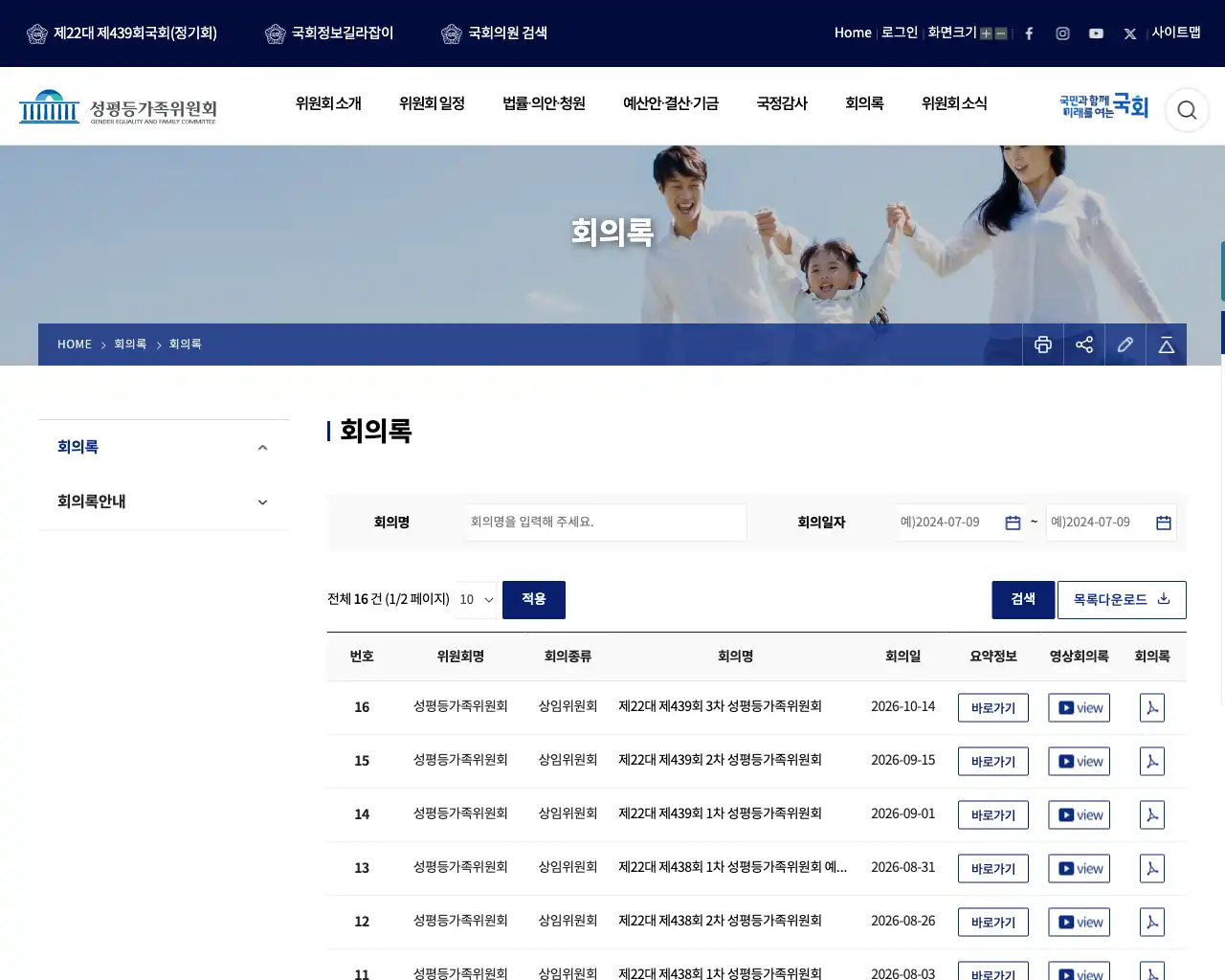This screenshot has width=1225, height=980.
Task: Play video view for row 15
Action: click(1080, 762)
